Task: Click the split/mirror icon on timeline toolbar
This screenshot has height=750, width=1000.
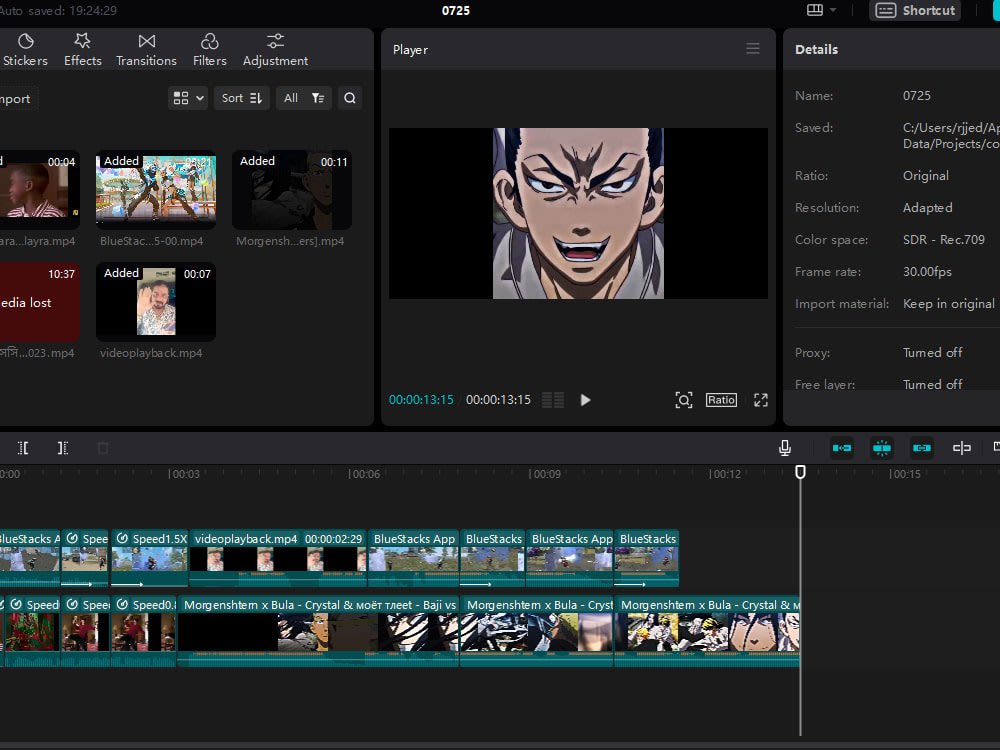Action: (x=962, y=448)
